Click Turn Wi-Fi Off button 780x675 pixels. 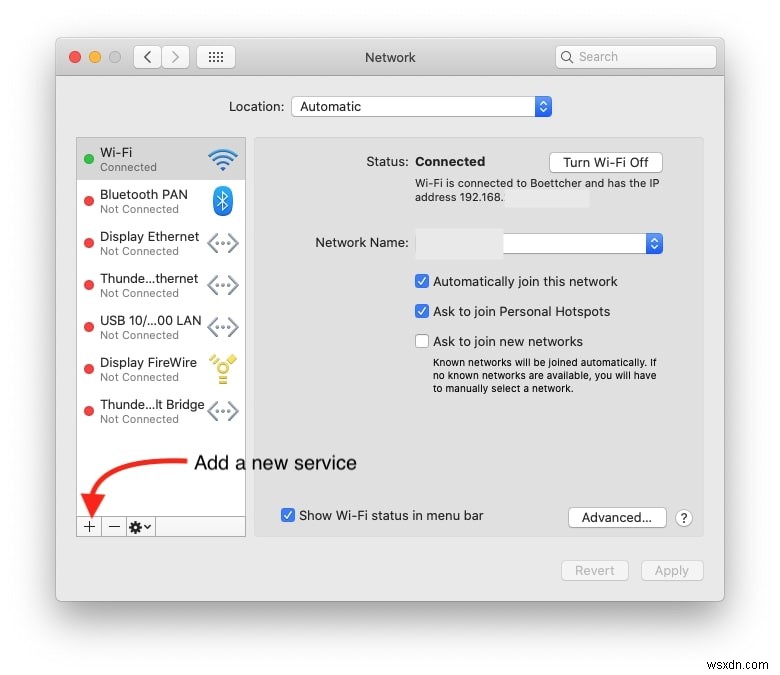point(605,162)
